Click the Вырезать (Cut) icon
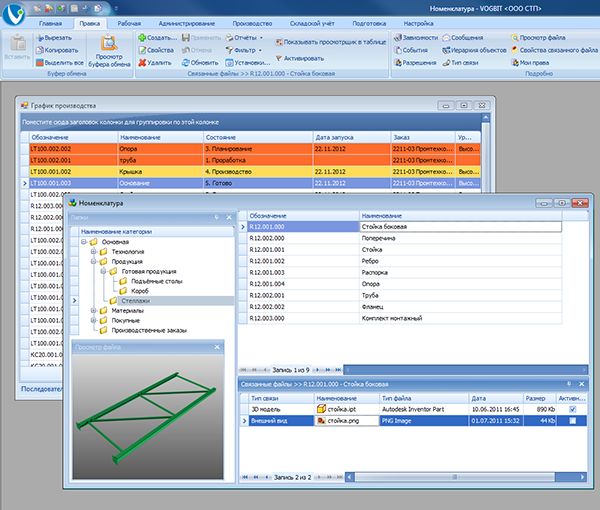Image resolution: width=600 pixels, height=510 pixels. (40, 36)
